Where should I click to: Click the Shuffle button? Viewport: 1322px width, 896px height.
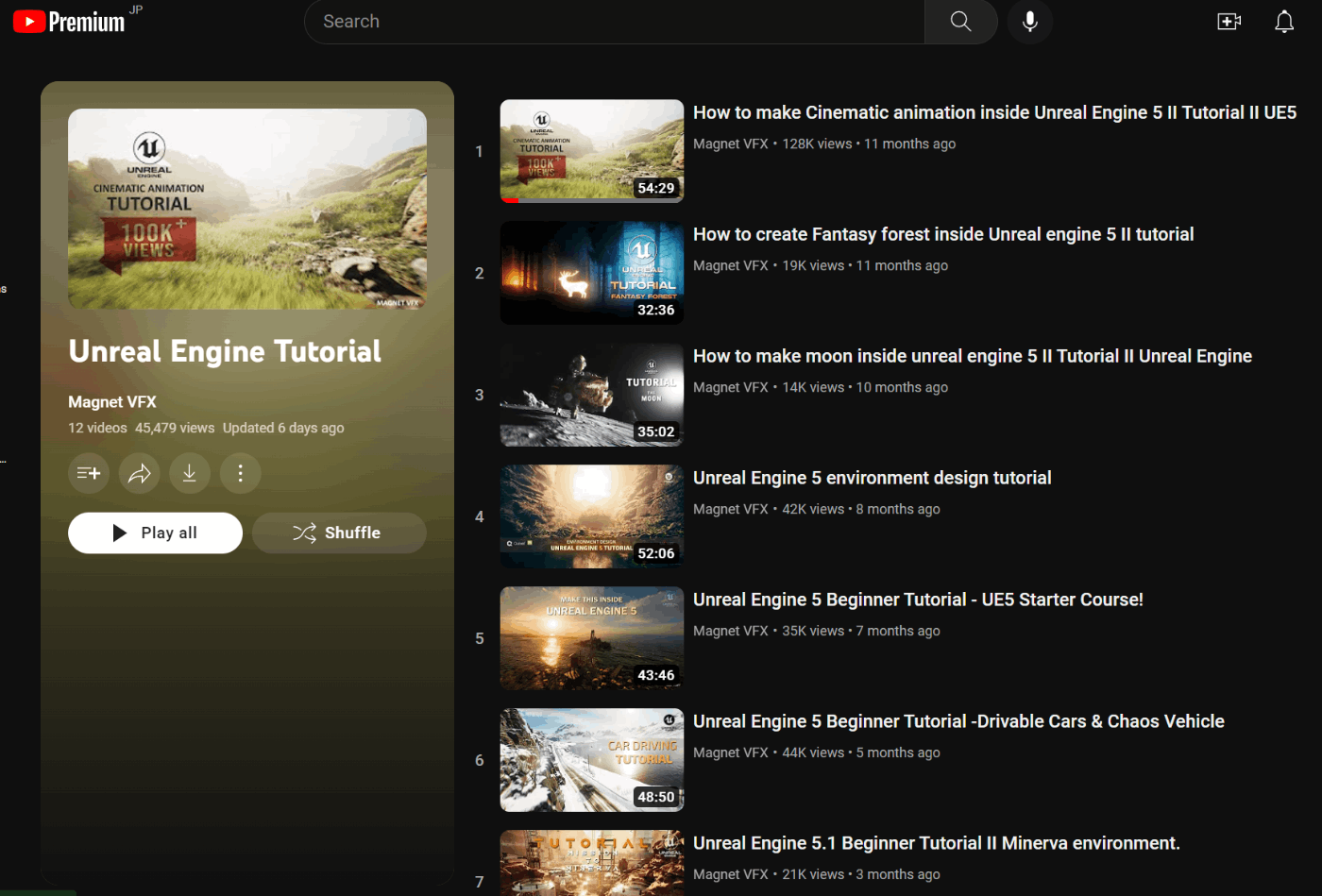click(339, 533)
